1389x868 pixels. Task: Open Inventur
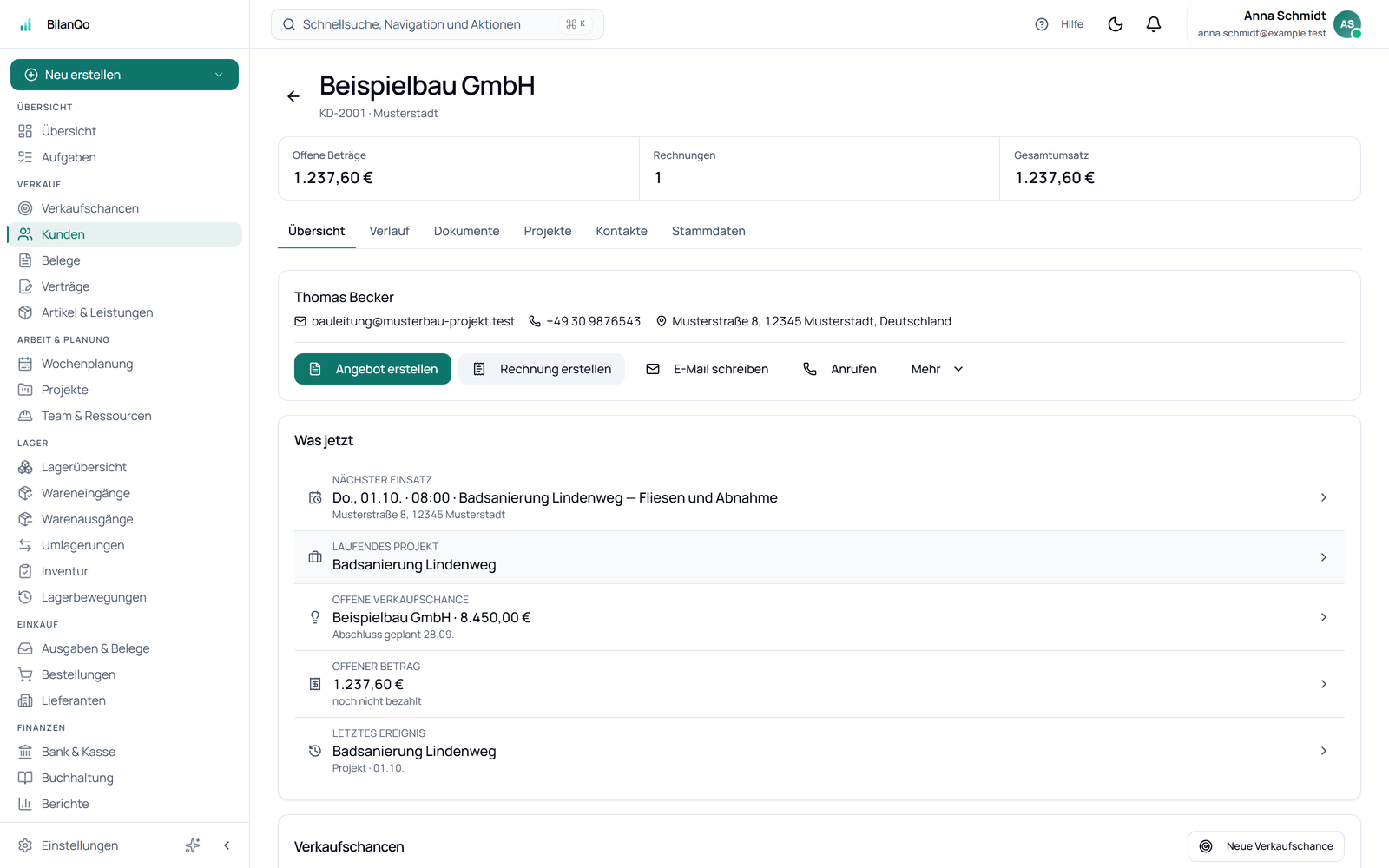click(x=124, y=571)
